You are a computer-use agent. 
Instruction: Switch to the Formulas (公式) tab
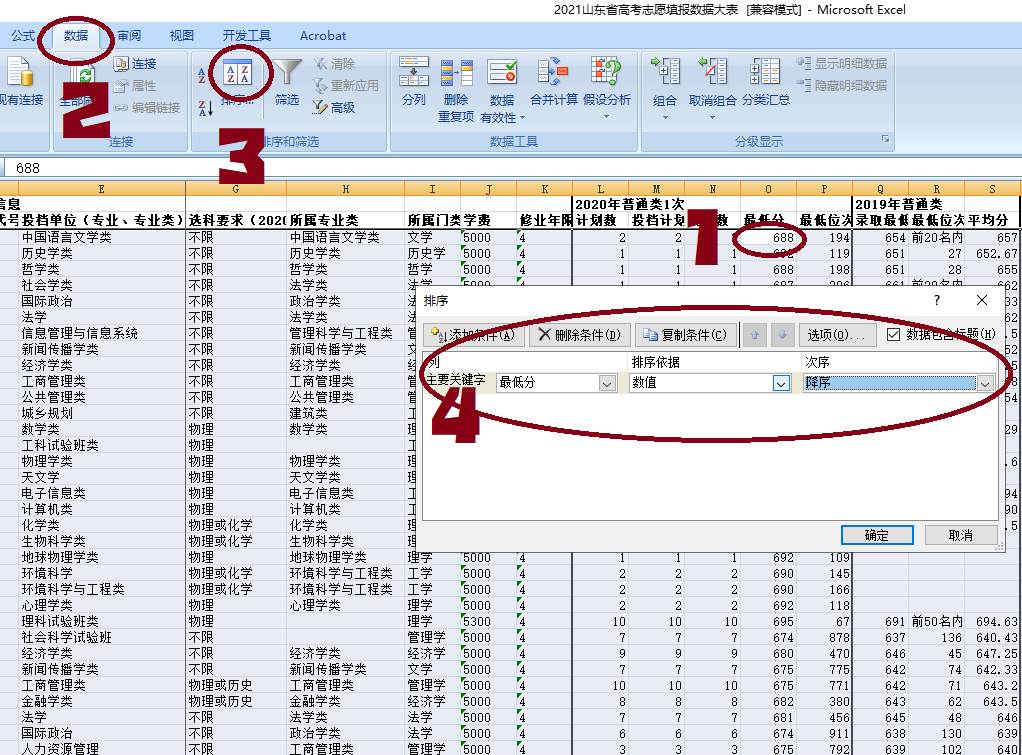coord(23,36)
